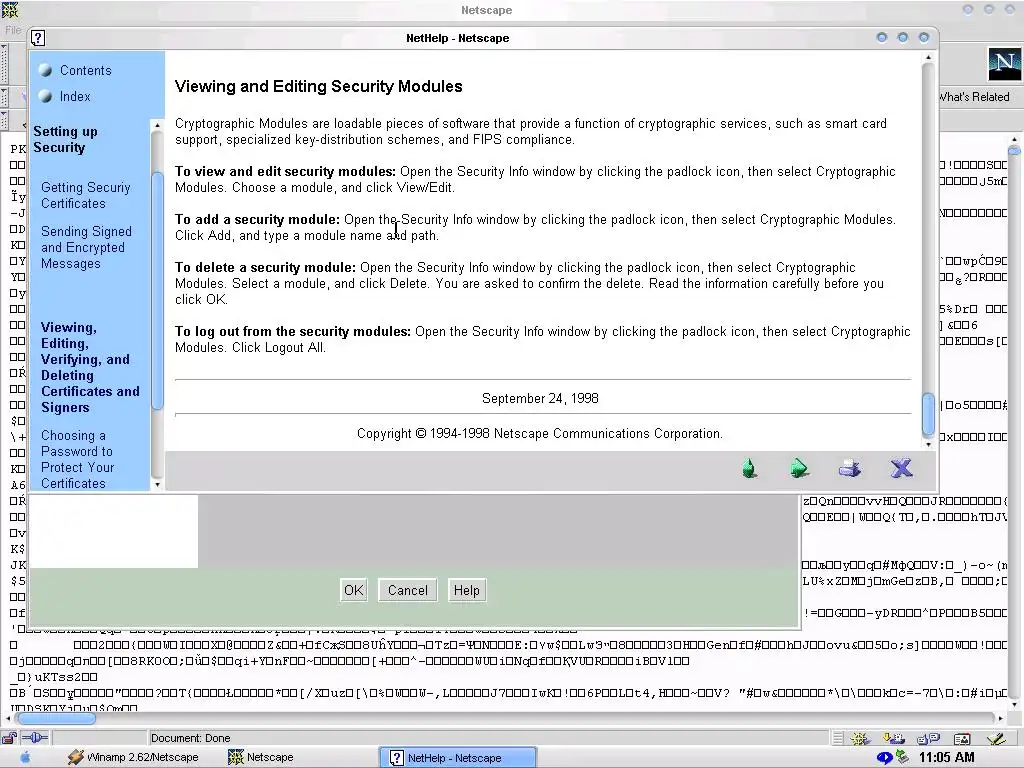The width and height of the screenshot is (1024, 768).
Task: Click OK in the background dialog
Action: click(353, 590)
